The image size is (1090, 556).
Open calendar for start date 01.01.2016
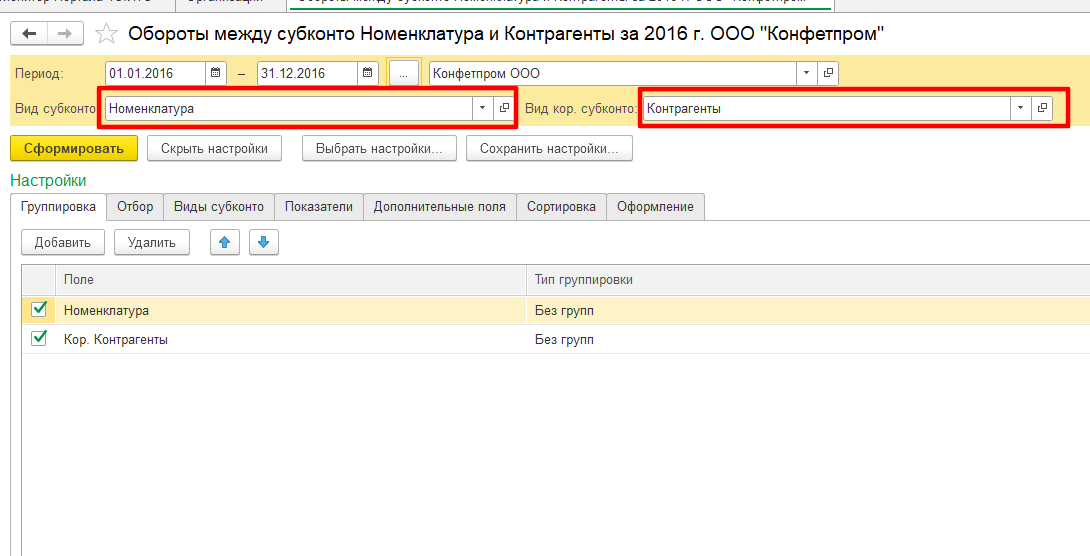(x=215, y=73)
